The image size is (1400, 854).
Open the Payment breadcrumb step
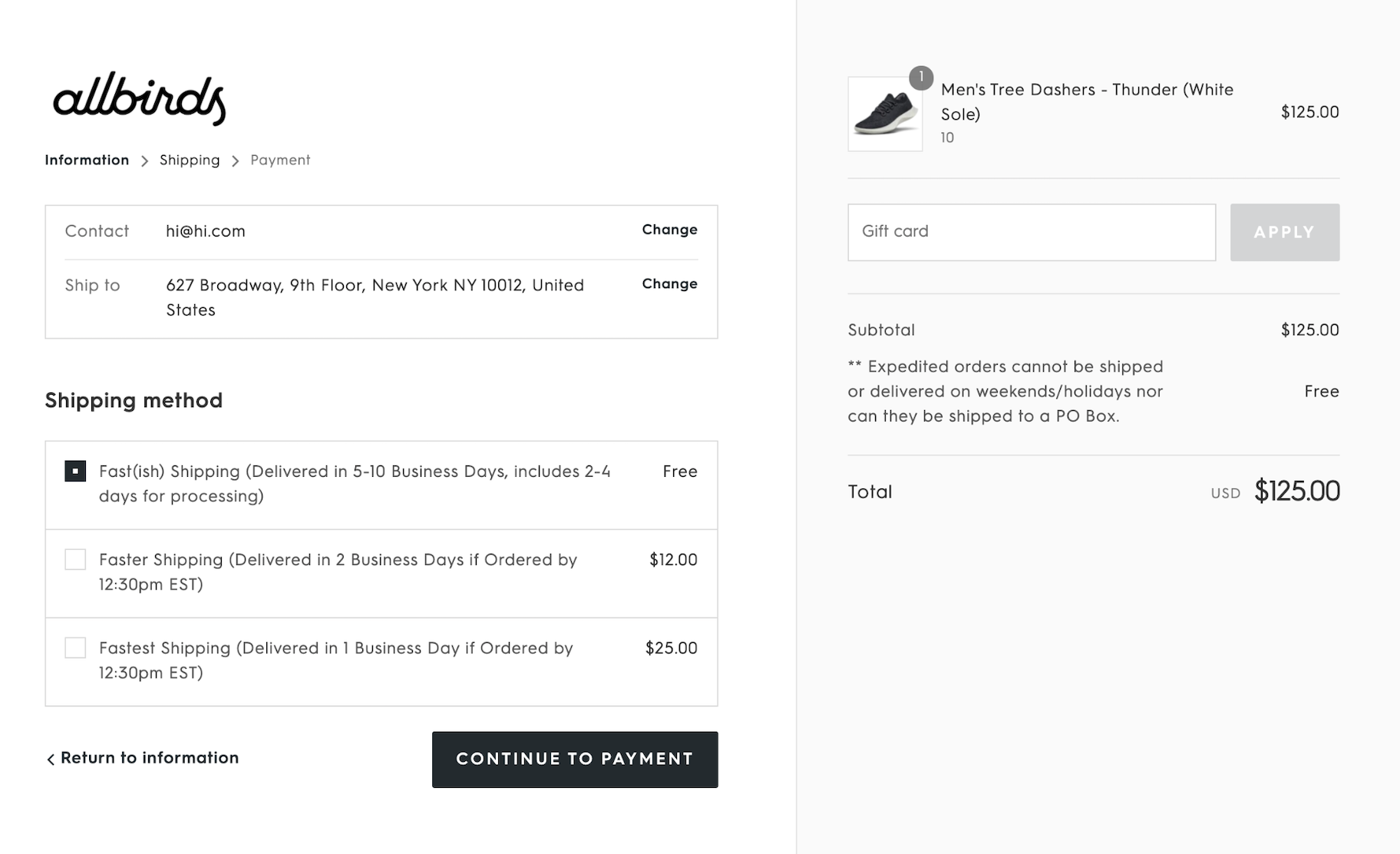click(280, 160)
